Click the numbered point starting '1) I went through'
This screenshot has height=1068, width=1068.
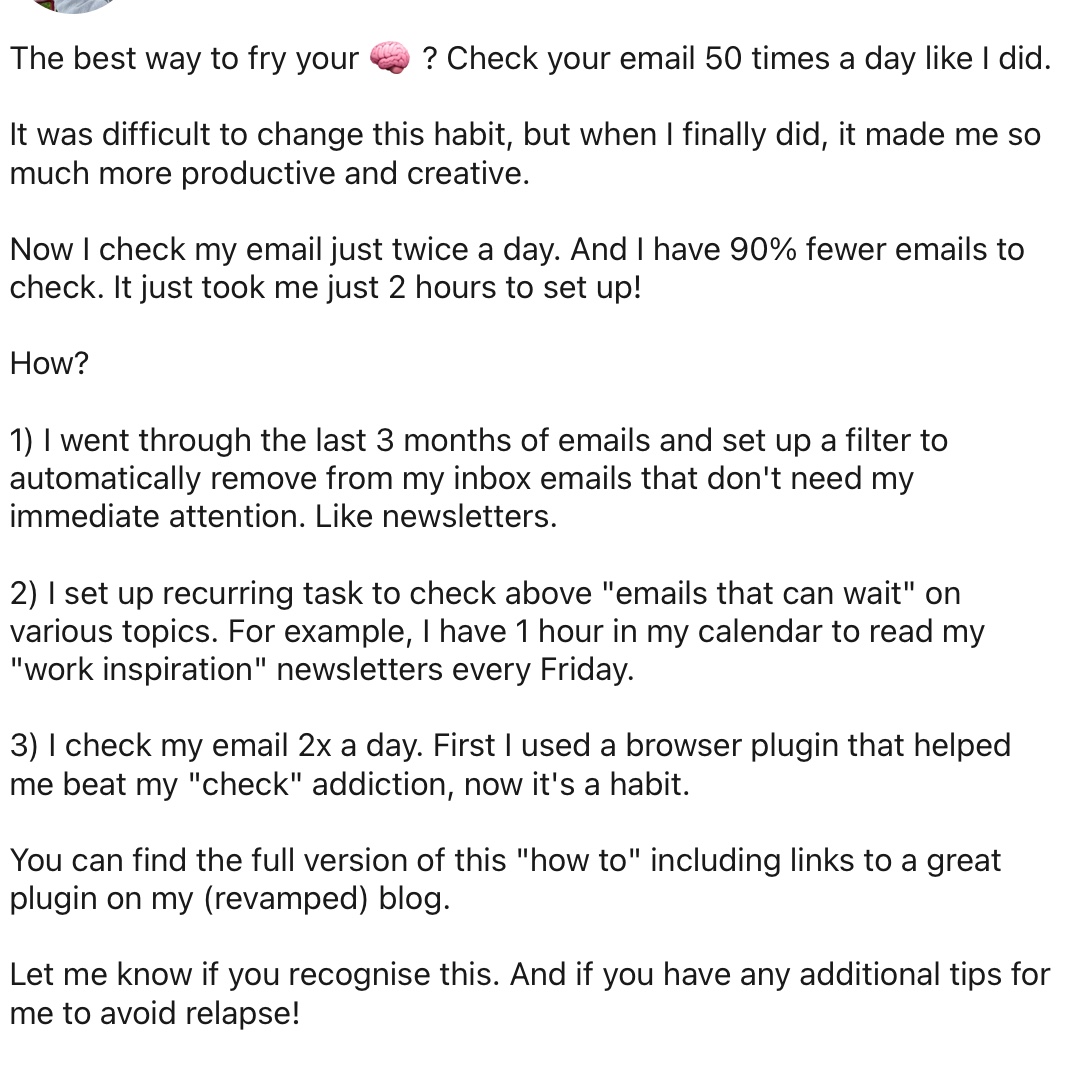[x=478, y=478]
